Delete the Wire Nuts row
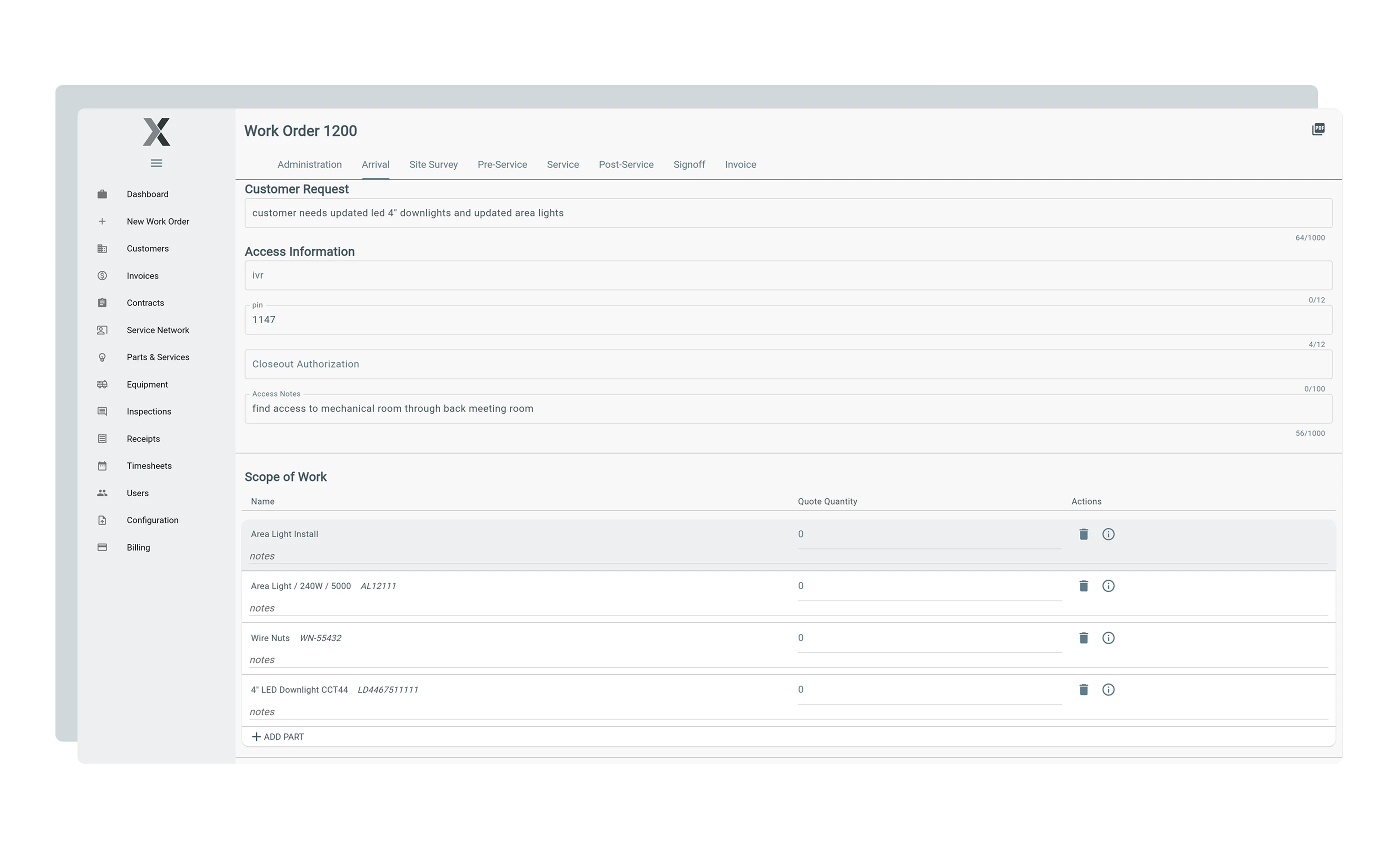 (x=1083, y=638)
